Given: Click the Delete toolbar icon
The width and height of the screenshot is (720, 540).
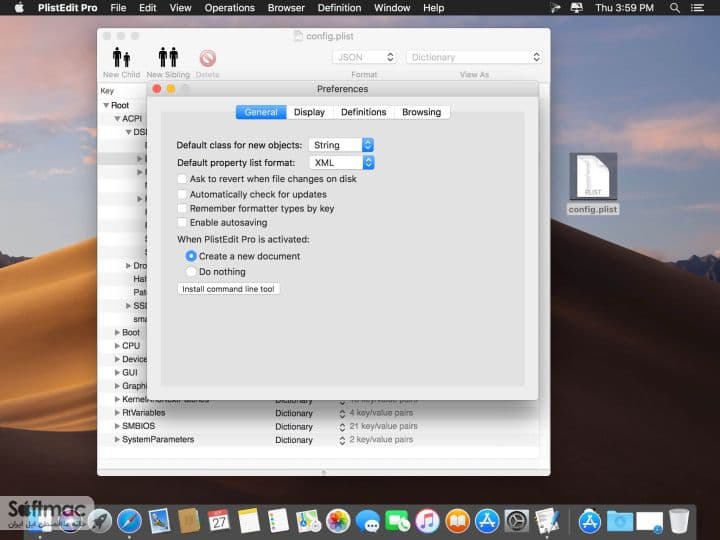Looking at the screenshot, I should (208, 58).
